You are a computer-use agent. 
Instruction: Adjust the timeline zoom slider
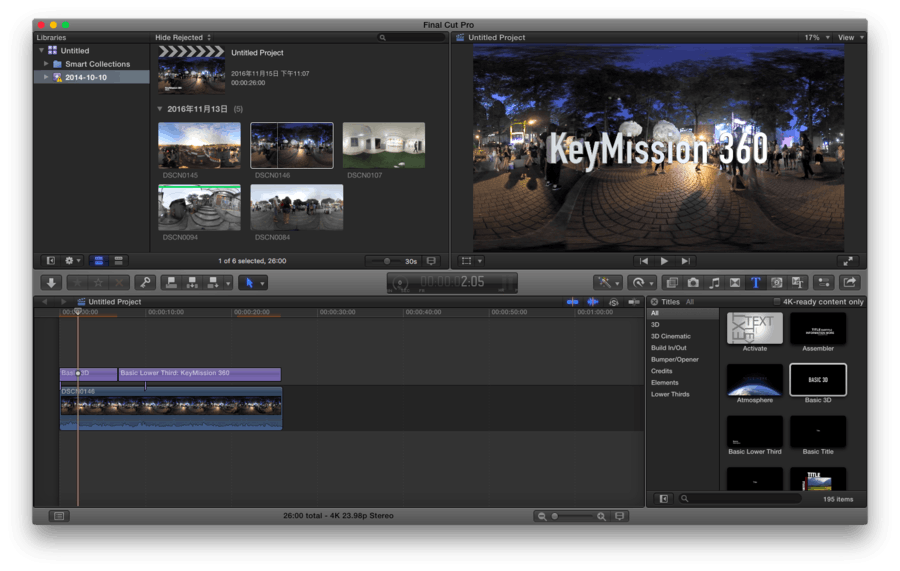click(x=571, y=516)
